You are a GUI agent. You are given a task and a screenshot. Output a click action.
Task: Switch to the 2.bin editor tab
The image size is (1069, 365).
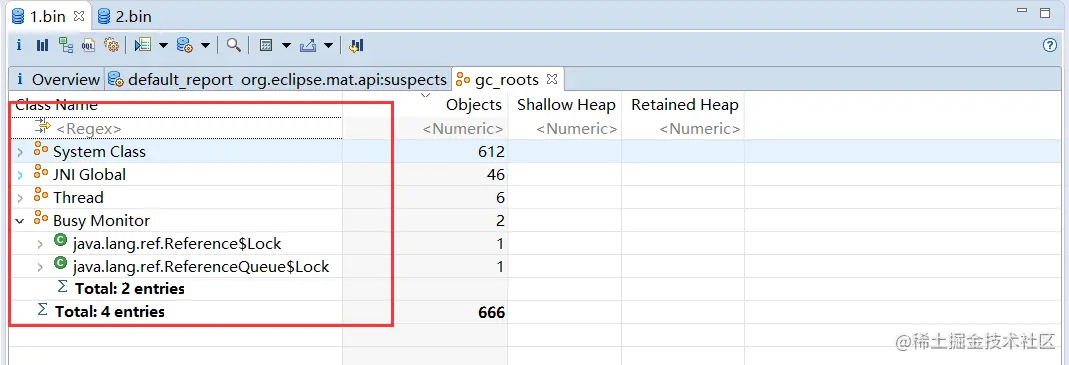pyautogui.click(x=124, y=16)
